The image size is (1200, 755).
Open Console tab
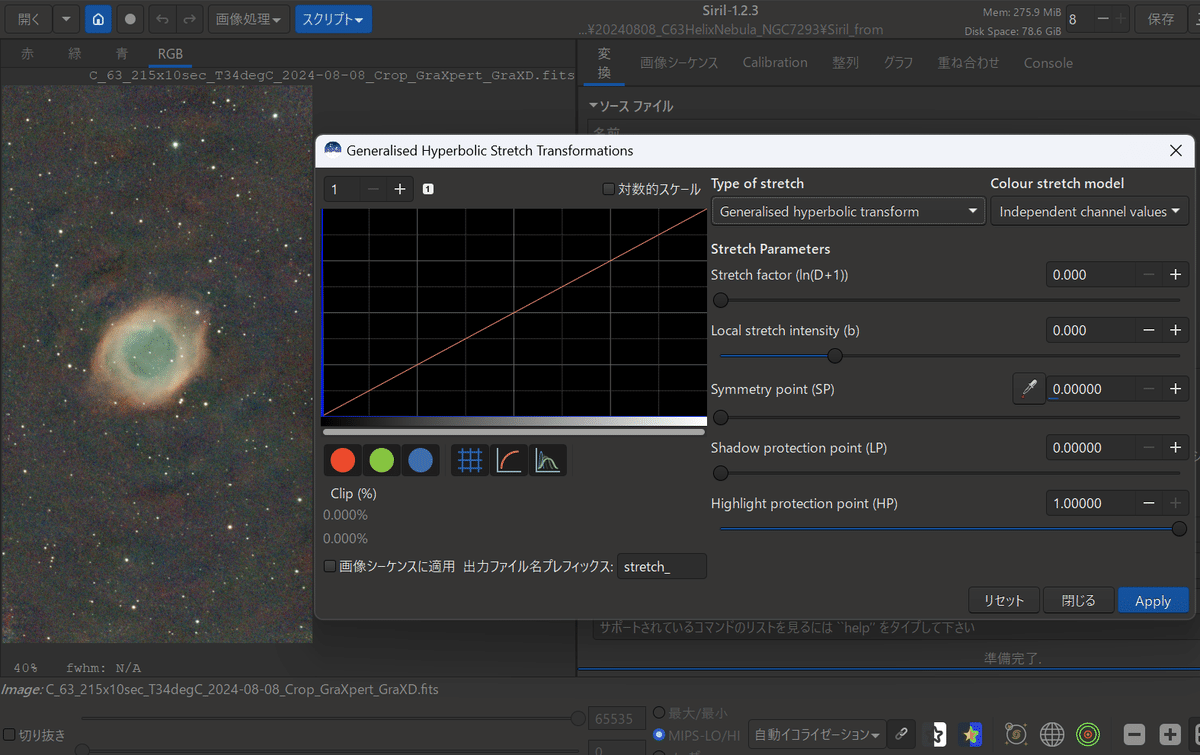(x=1048, y=62)
